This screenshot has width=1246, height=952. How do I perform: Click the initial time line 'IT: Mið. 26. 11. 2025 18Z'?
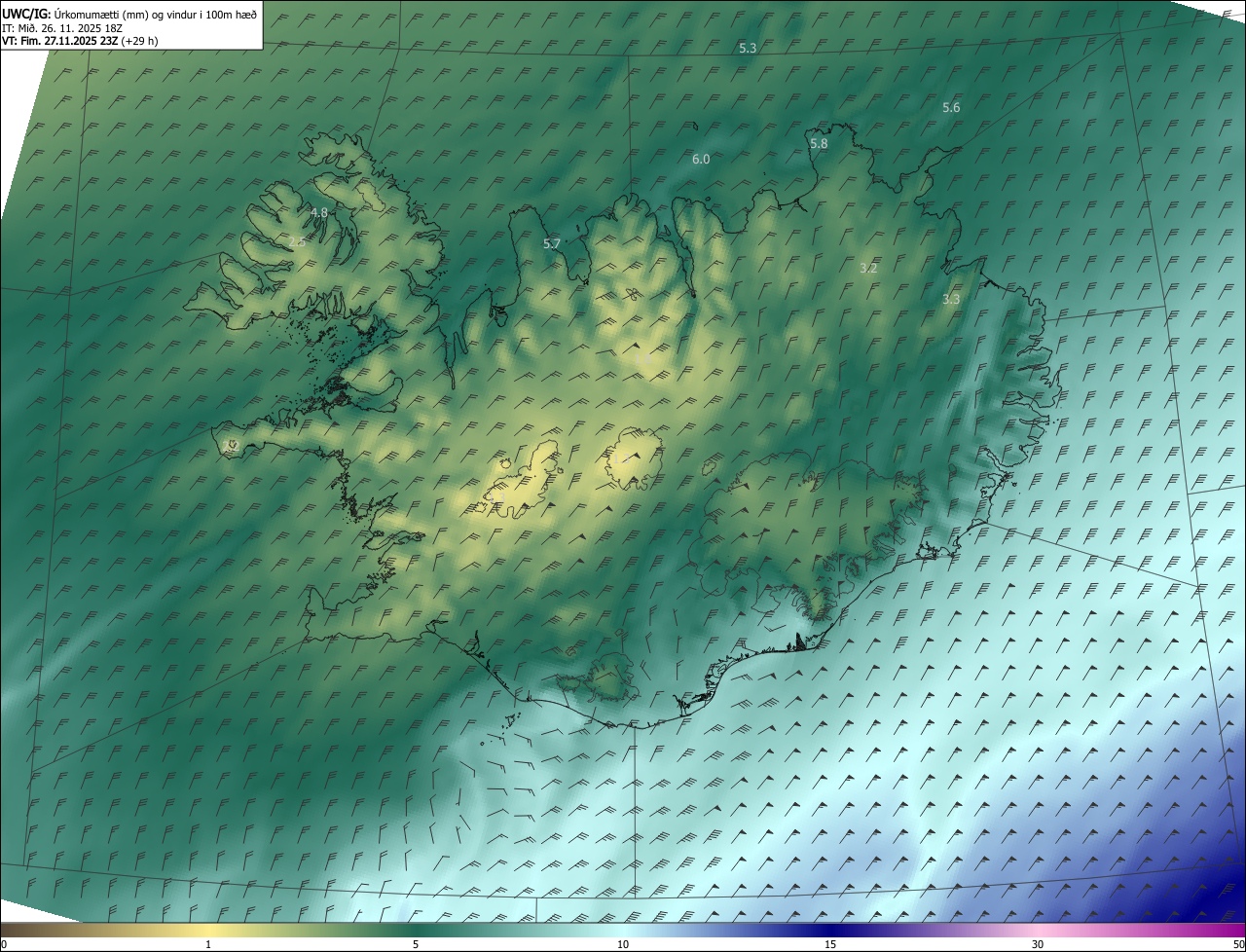click(x=63, y=27)
